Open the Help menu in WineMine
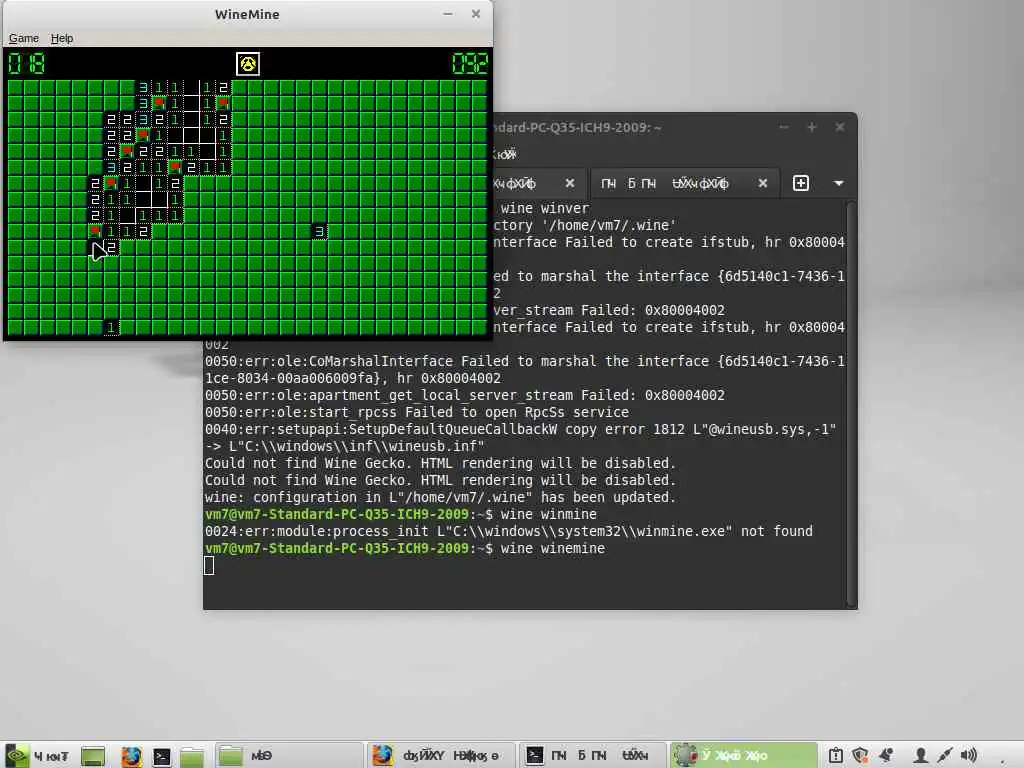 62,39
